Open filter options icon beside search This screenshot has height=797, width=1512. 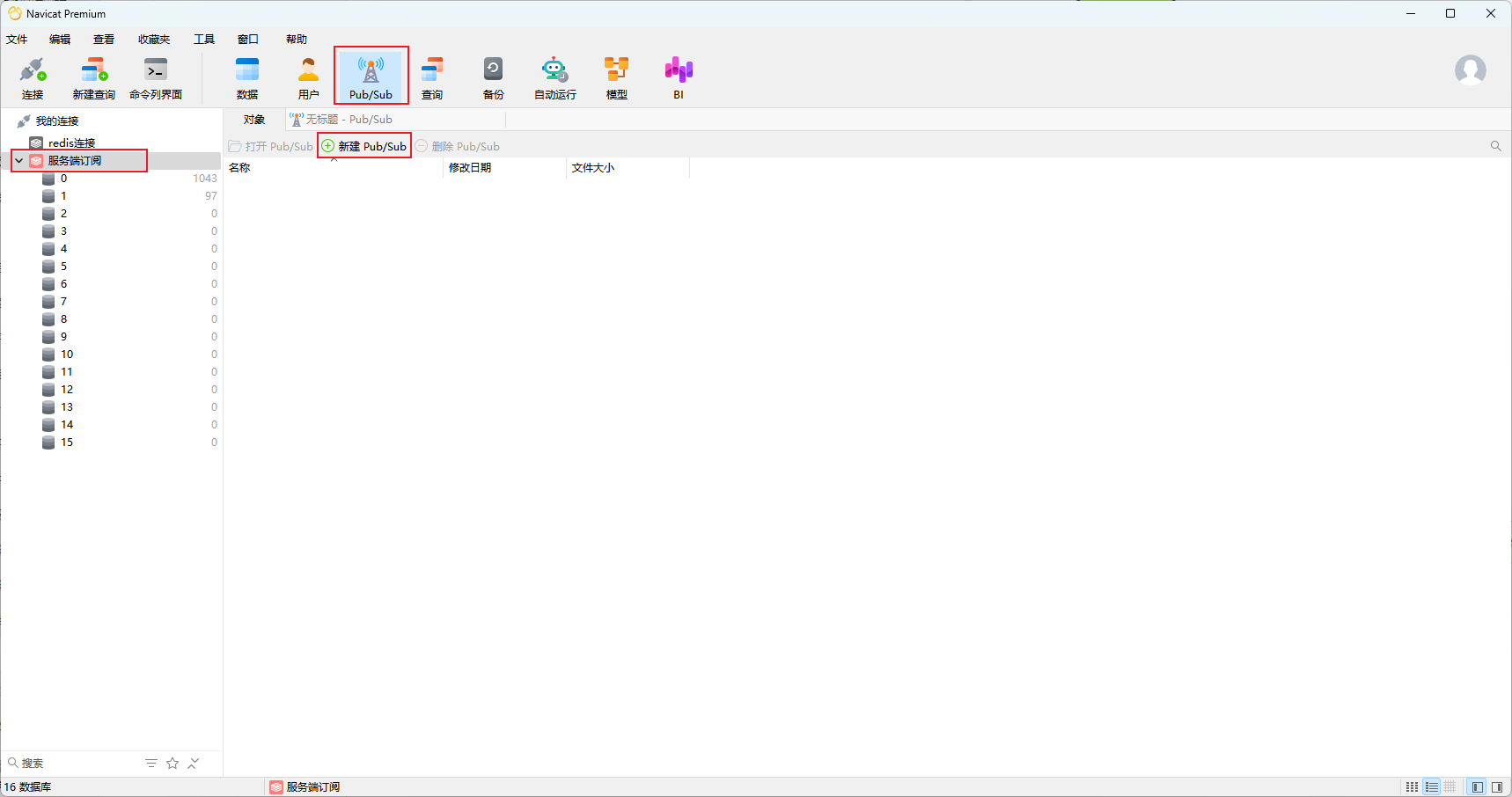(151, 764)
